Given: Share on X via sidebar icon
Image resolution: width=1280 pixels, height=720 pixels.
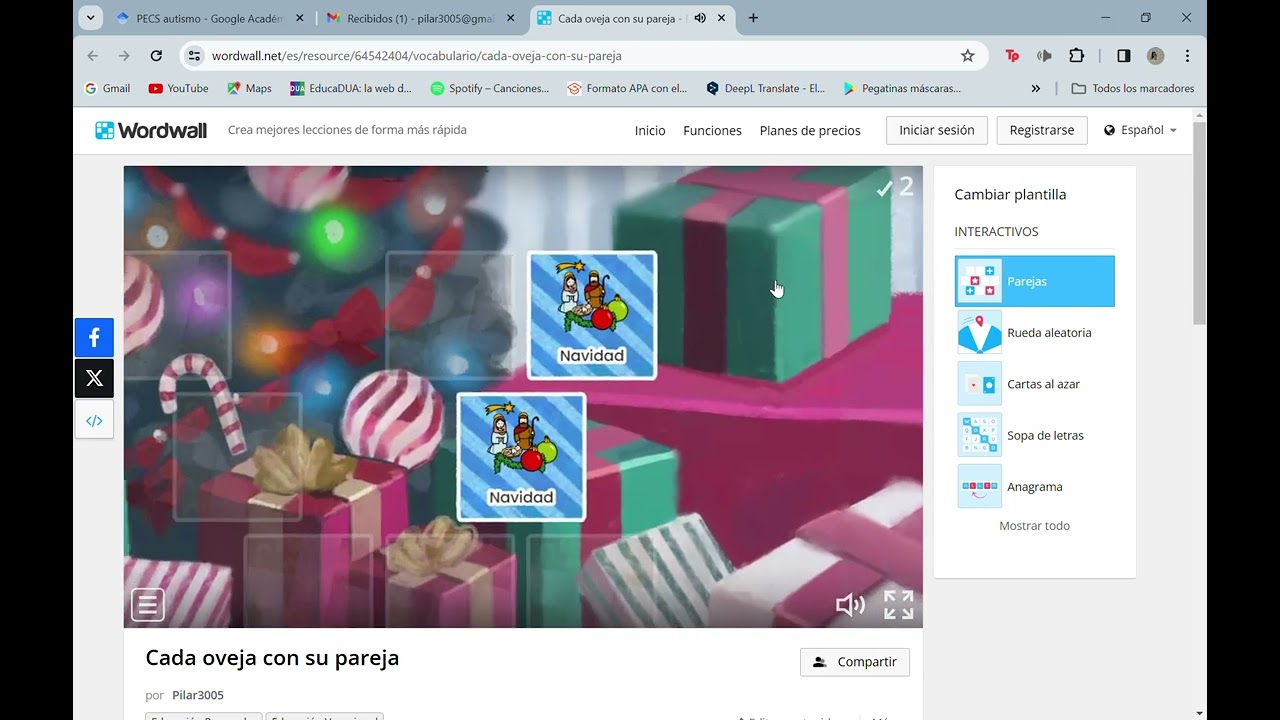Looking at the screenshot, I should pyautogui.click(x=94, y=379).
